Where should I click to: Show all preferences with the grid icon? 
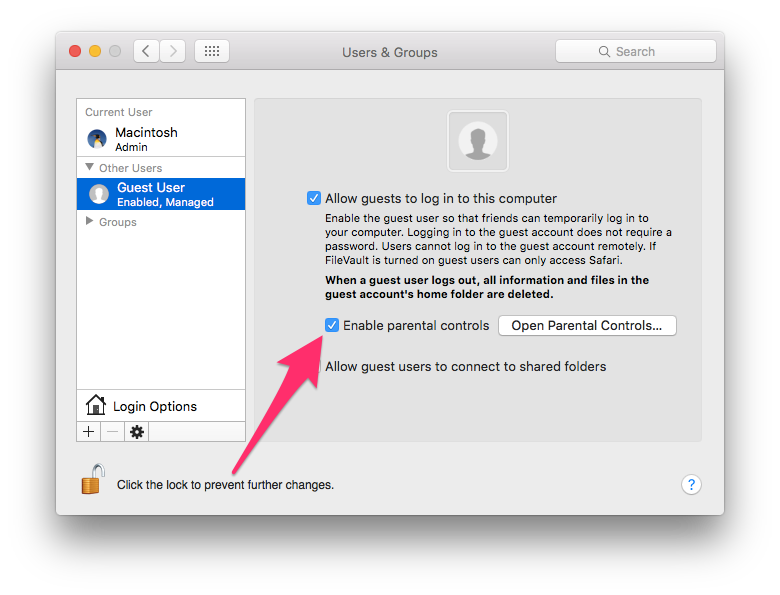pyautogui.click(x=212, y=51)
